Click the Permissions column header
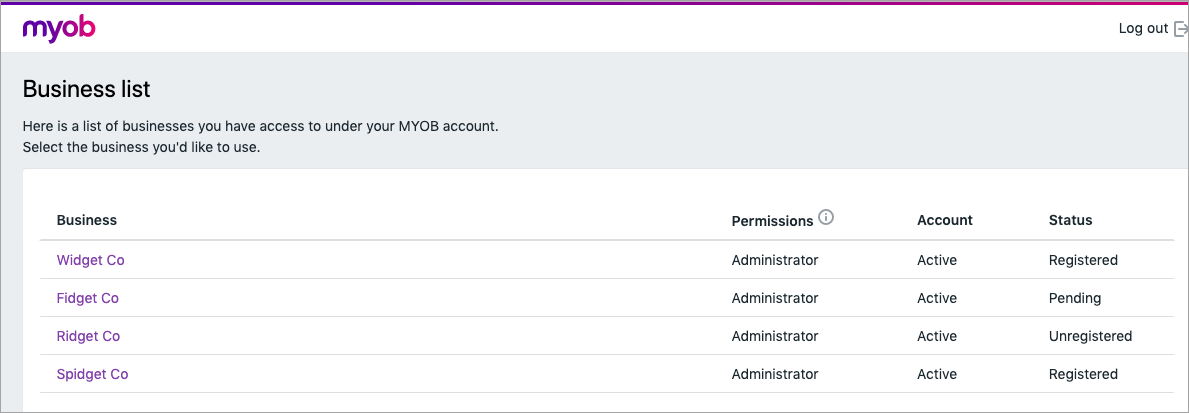The height and width of the screenshot is (413, 1189). tap(772, 220)
